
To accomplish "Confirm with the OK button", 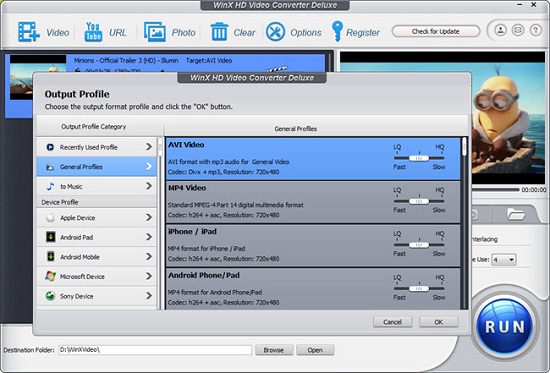I will [439, 322].
